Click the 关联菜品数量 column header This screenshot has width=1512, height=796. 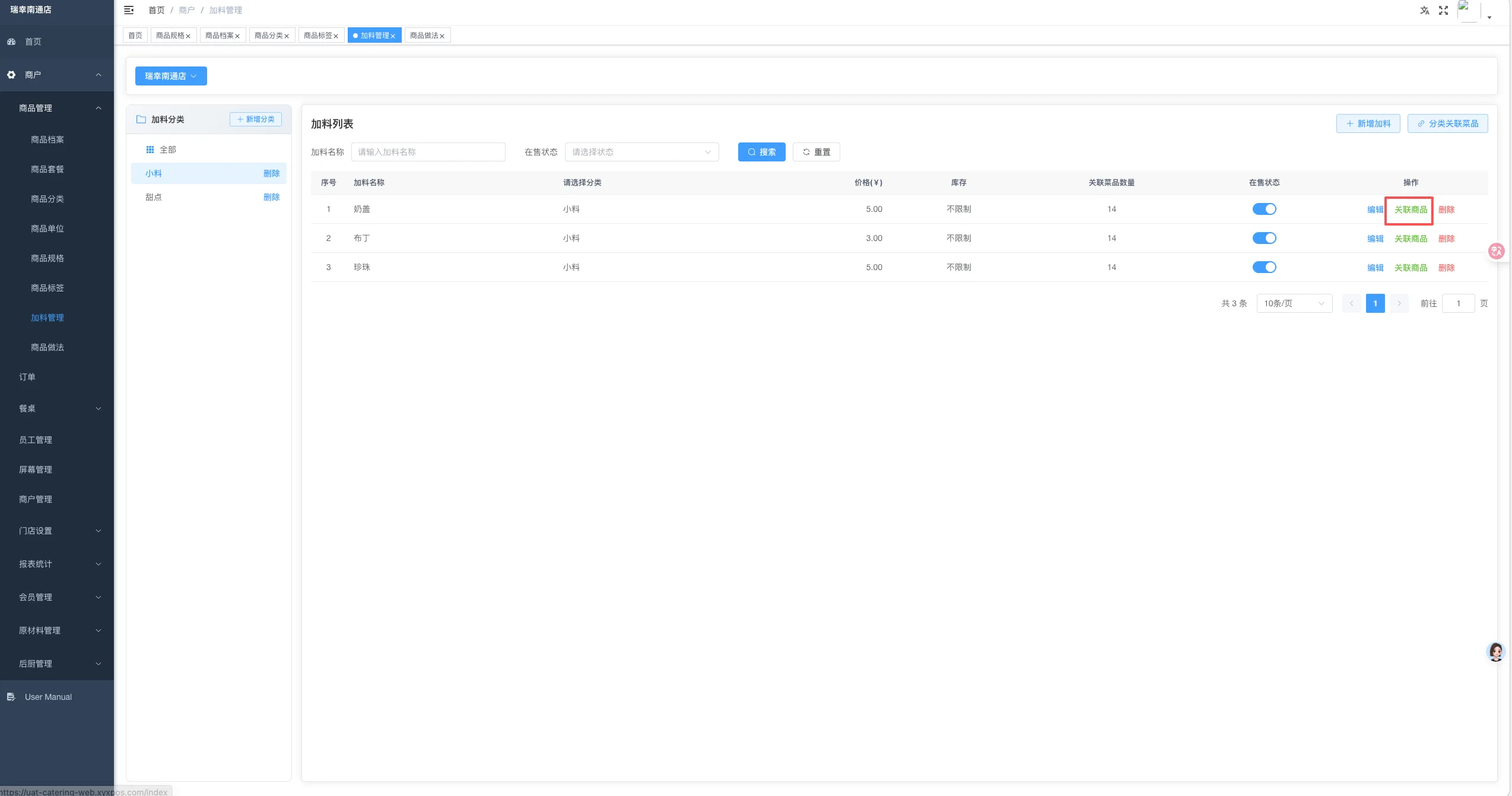[x=1111, y=183]
